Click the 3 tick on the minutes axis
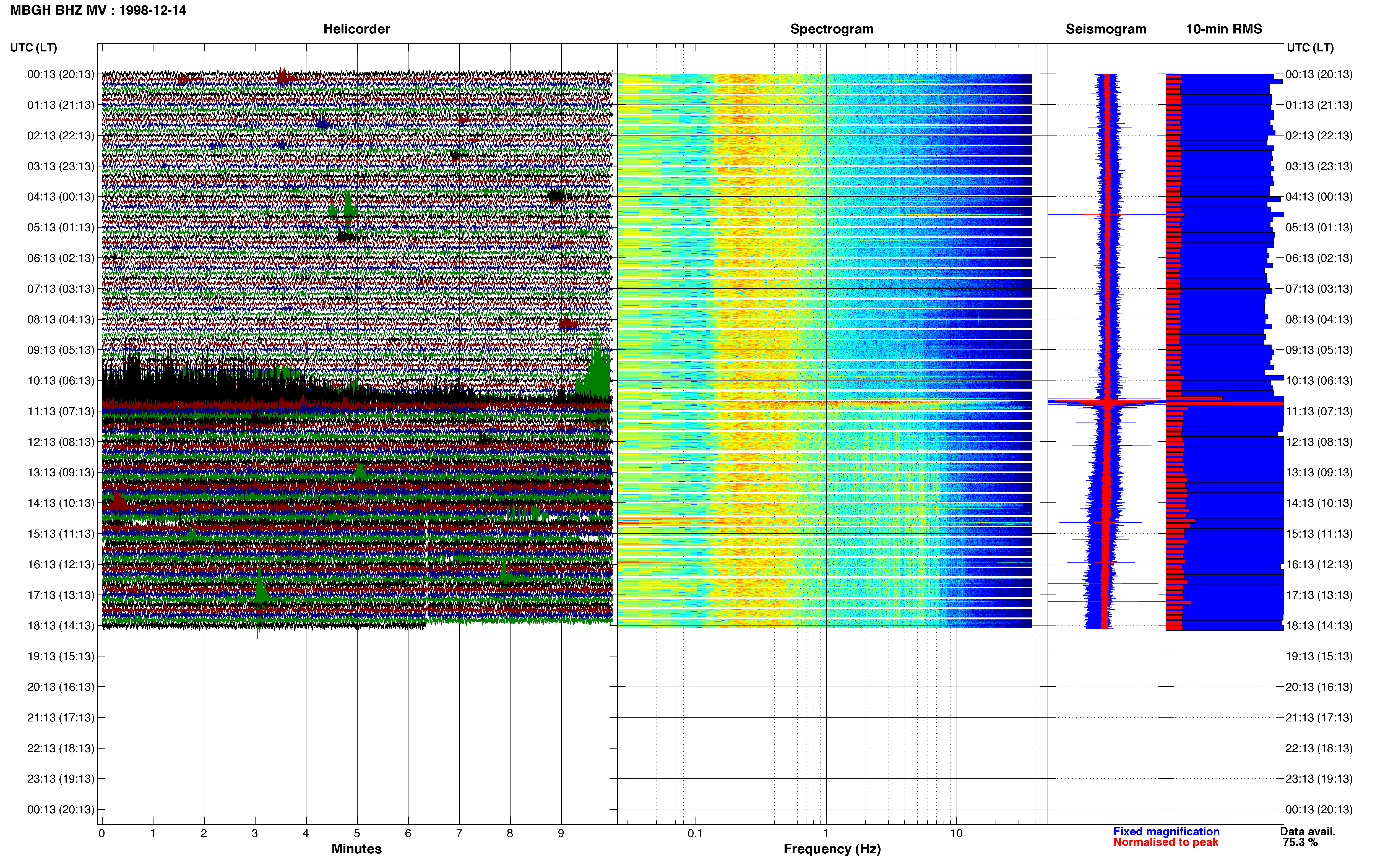 [x=255, y=833]
